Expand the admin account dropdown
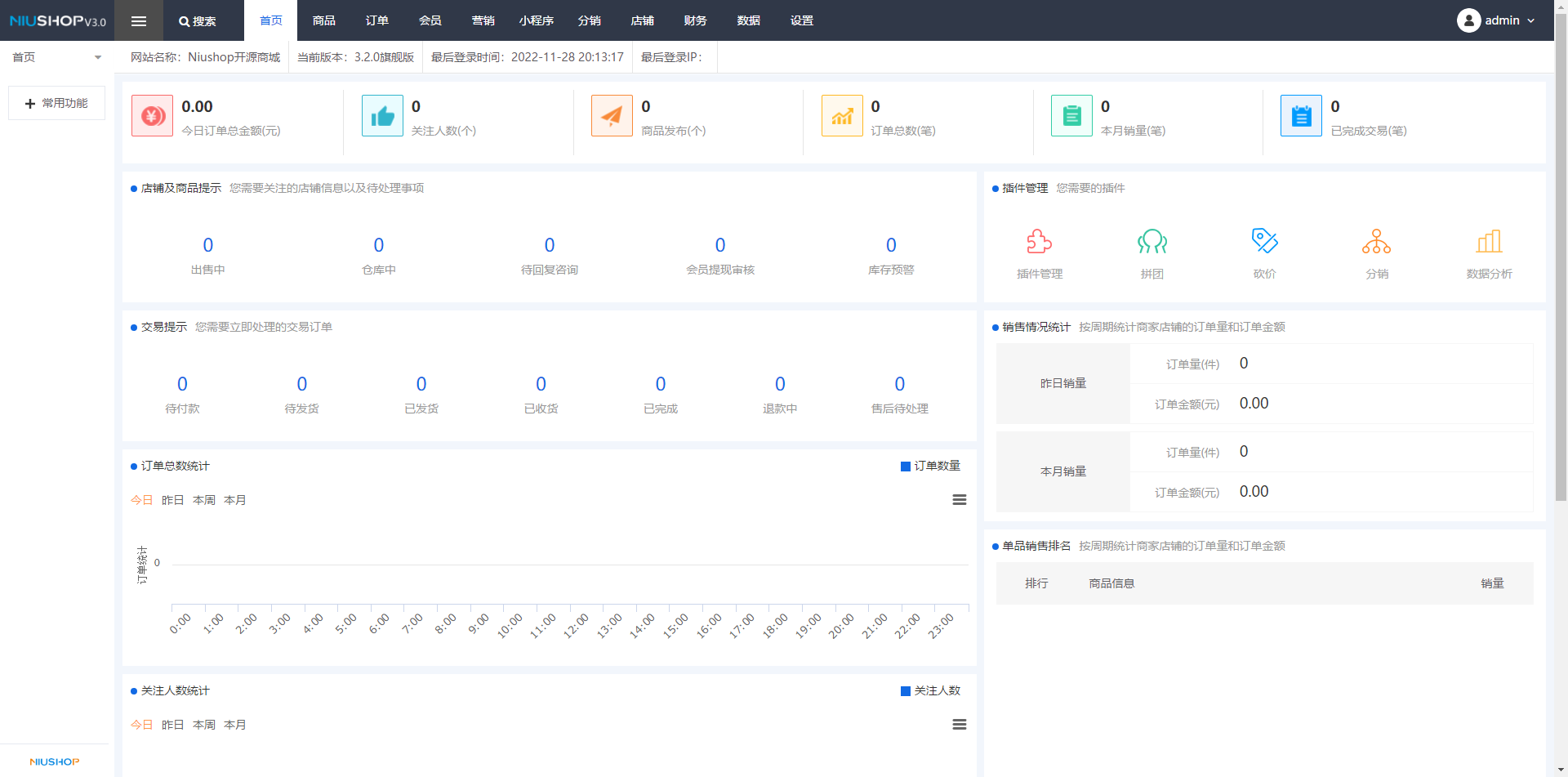 coord(1496,20)
